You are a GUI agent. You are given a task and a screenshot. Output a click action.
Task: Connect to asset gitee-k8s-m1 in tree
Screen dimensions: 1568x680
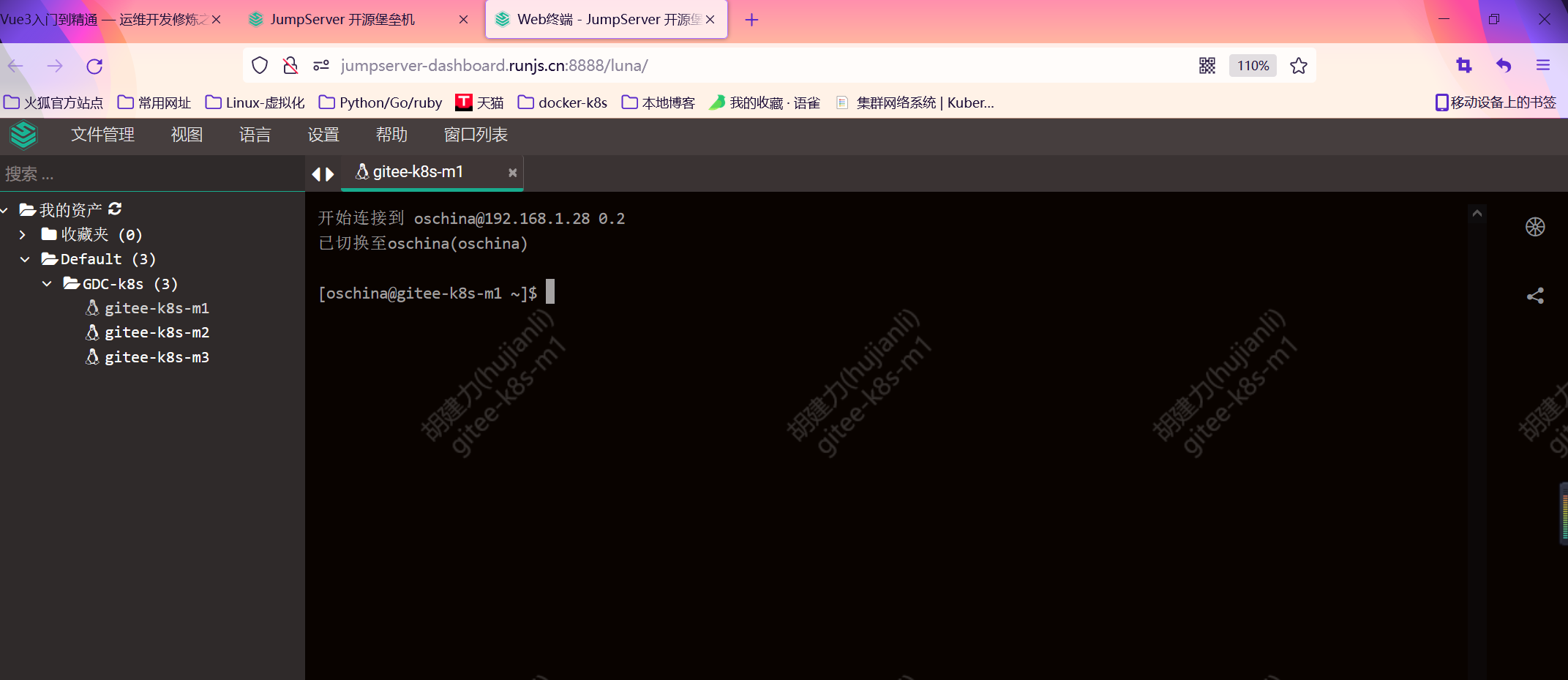[157, 308]
